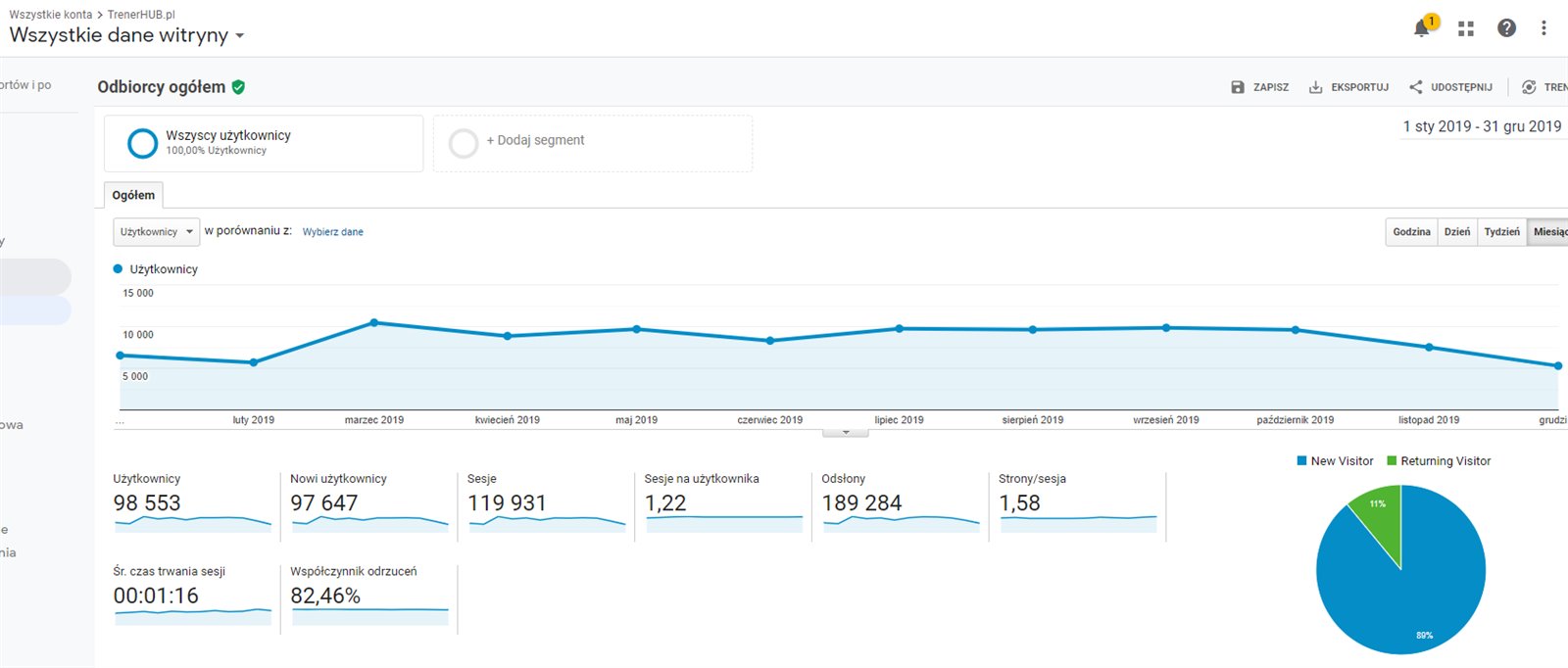The image size is (1568, 668).
Task: Open the notifications bell
Action: coord(1422,28)
